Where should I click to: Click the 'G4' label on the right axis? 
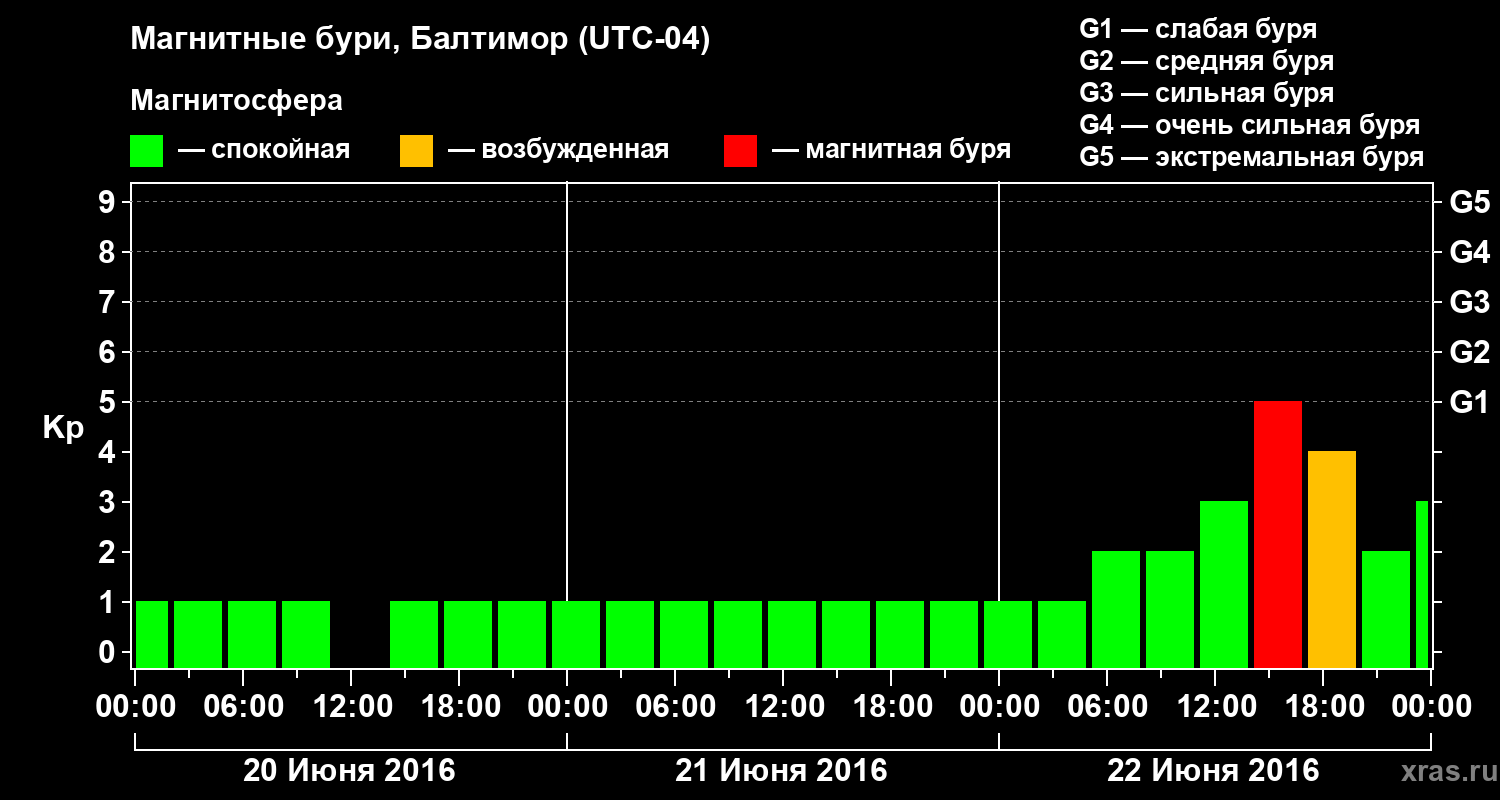tap(1469, 252)
